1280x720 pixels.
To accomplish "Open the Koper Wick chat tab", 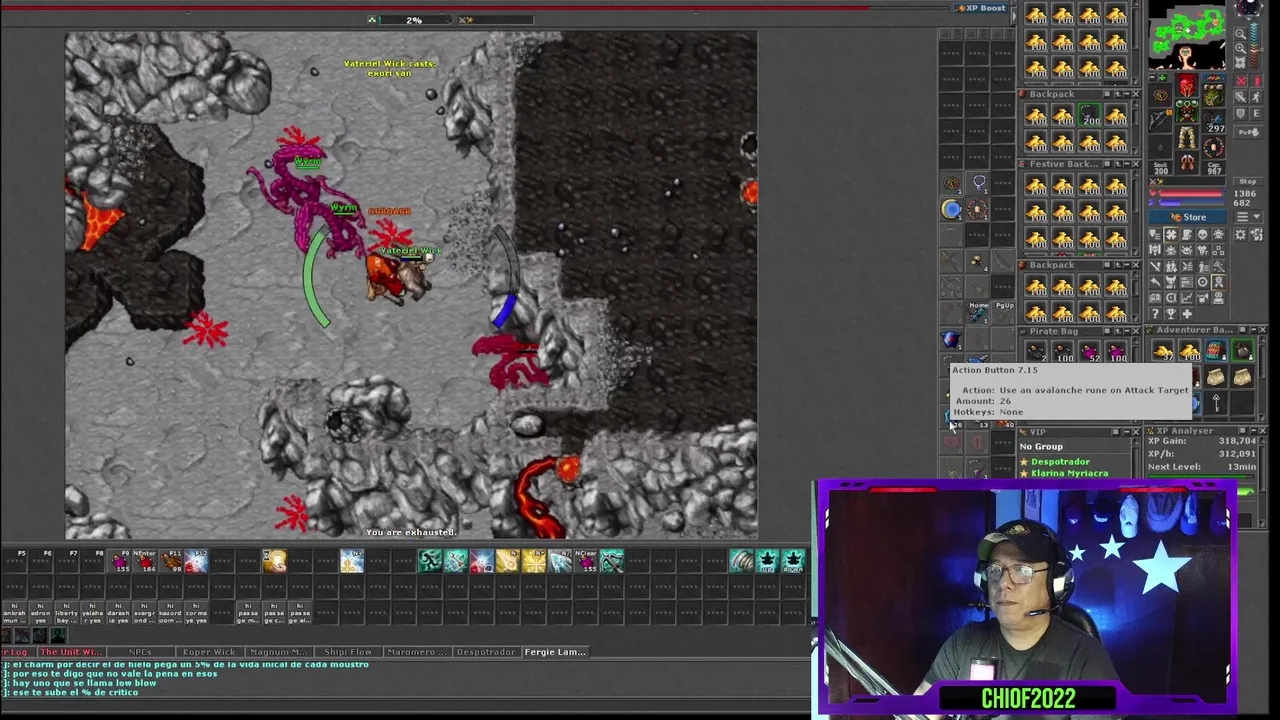I will pyautogui.click(x=209, y=652).
